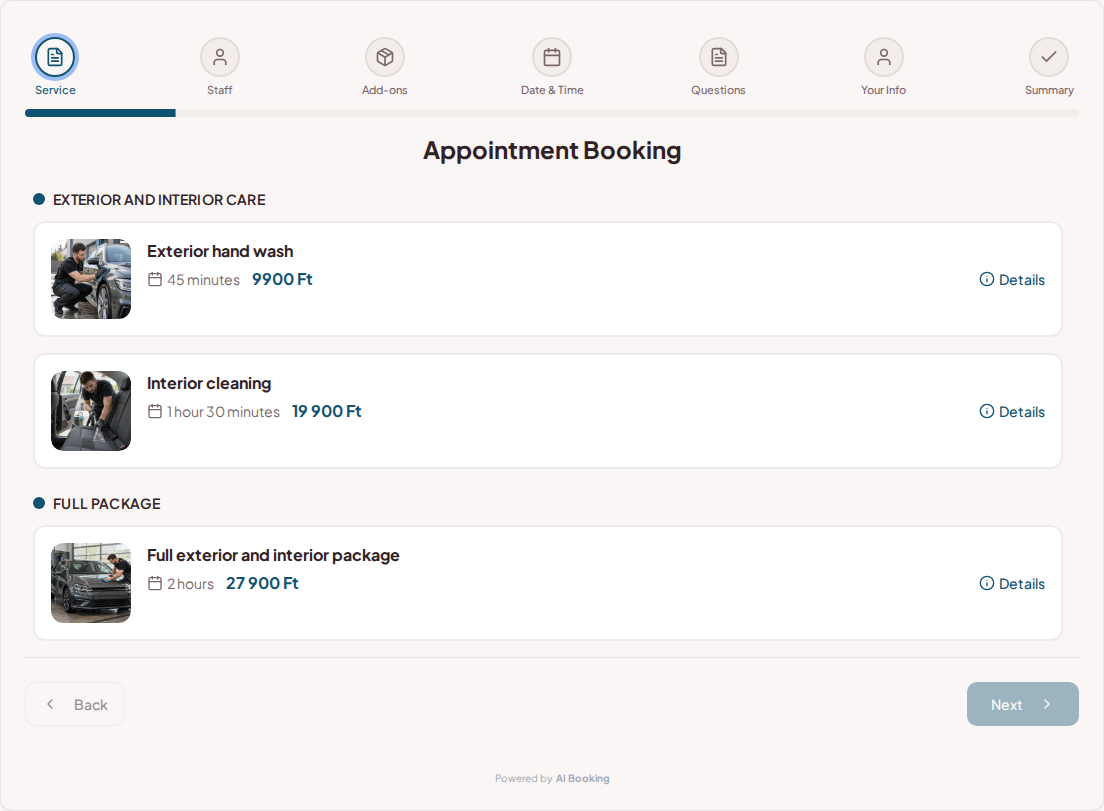This screenshot has height=811, width=1104.
Task: Open Details for Full exterior and interior package
Action: pos(1012,584)
